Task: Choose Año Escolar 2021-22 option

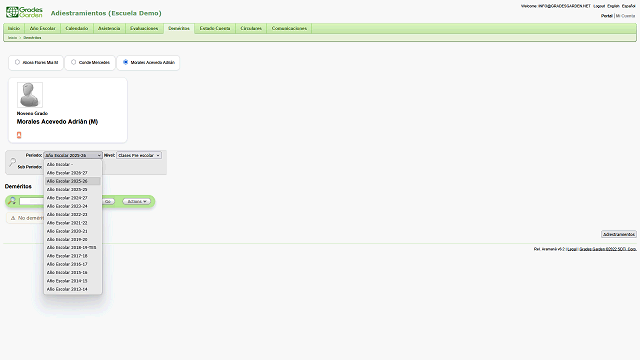Action: (x=73, y=223)
